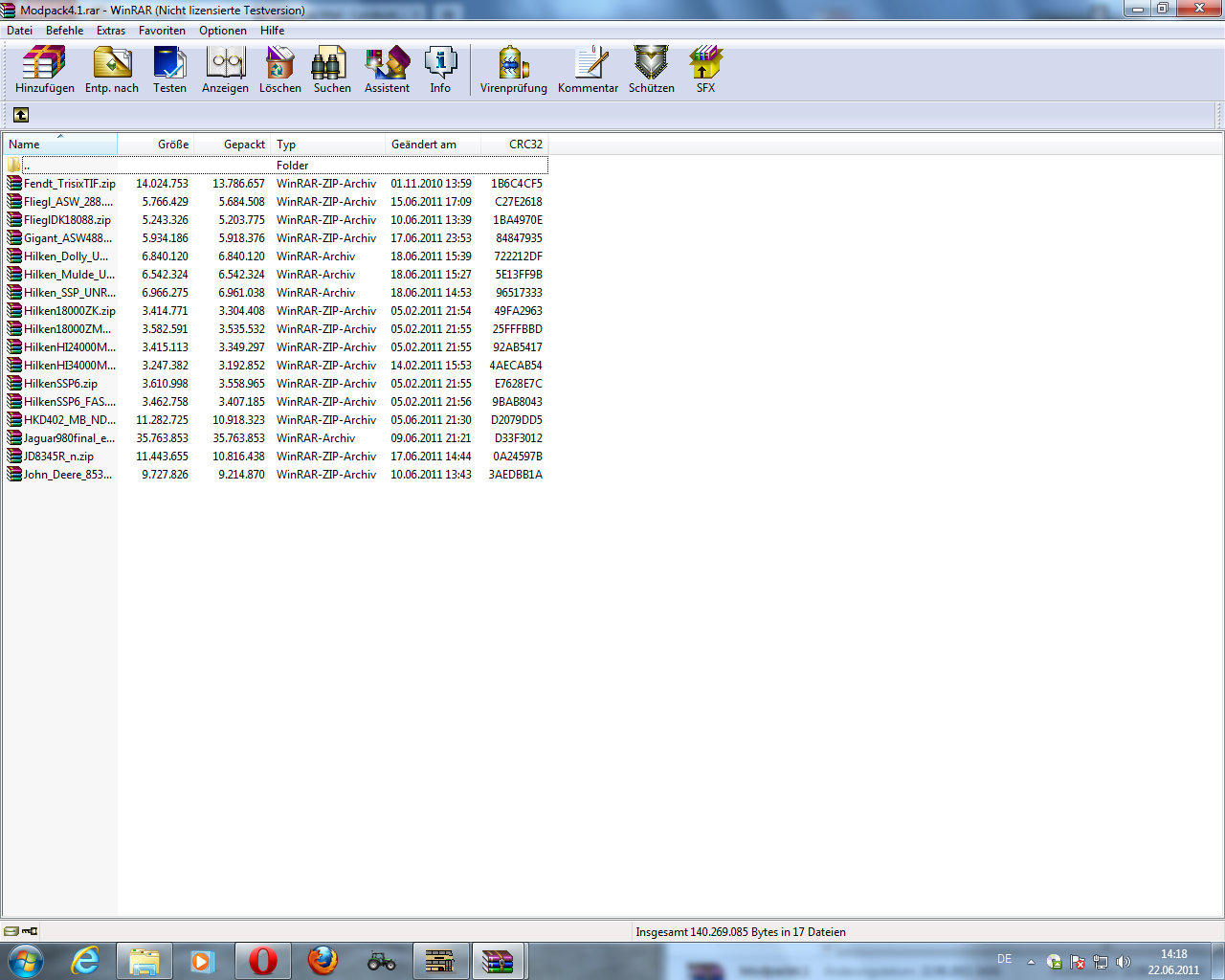Sort by the CRC32 column header
This screenshot has width=1225, height=980.
pos(514,145)
